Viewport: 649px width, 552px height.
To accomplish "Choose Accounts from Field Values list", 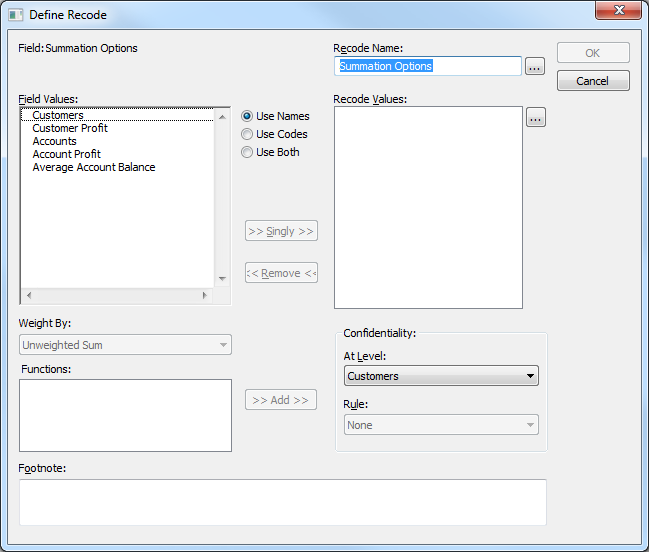I will pos(54,141).
